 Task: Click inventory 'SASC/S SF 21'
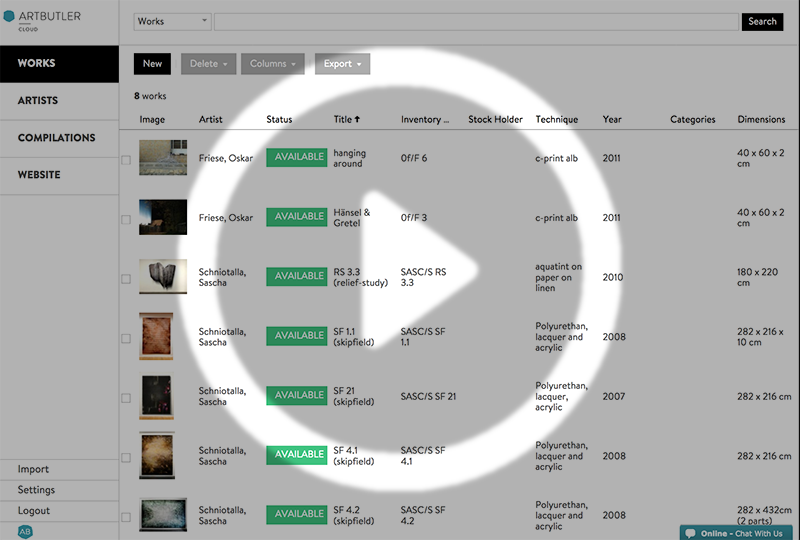(x=428, y=397)
